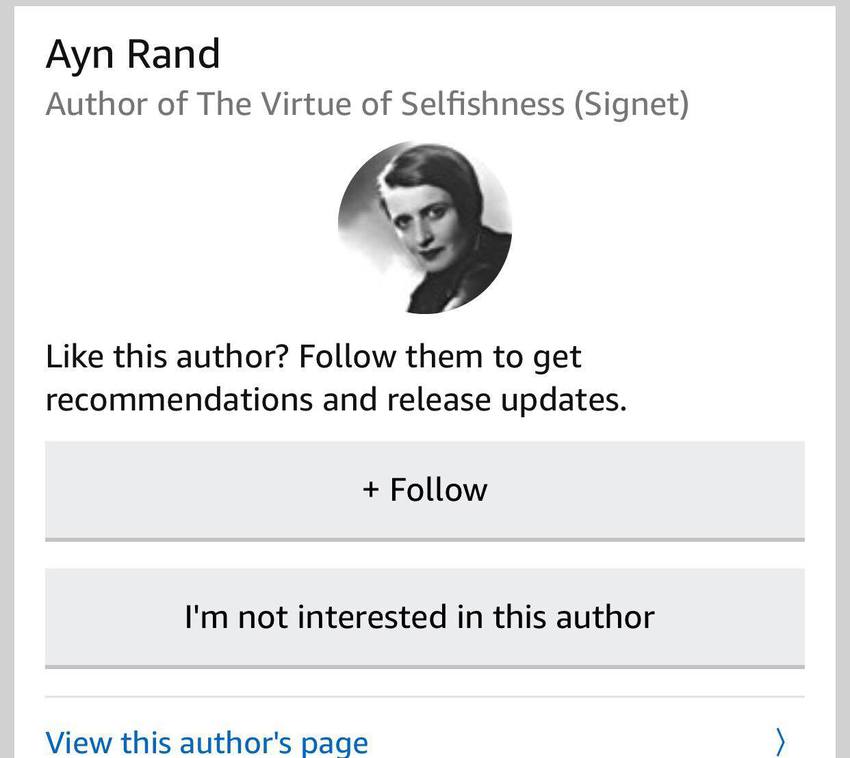Screen dimensions: 850x758
Task: Click the plus sign in the Follow button
Action: point(371,490)
